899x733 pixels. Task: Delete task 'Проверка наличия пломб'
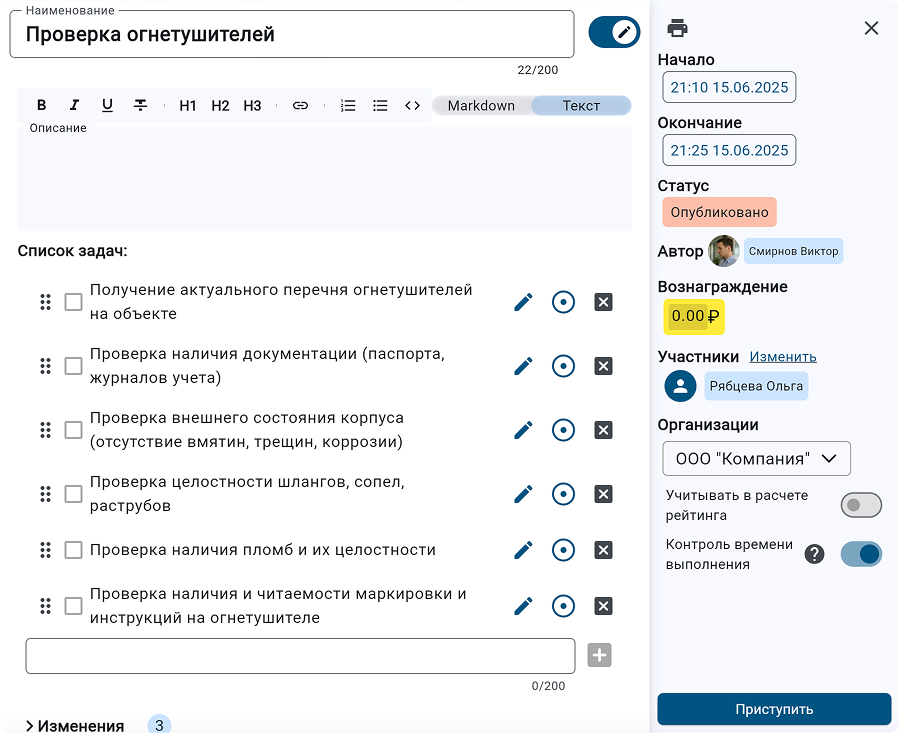[x=603, y=550]
